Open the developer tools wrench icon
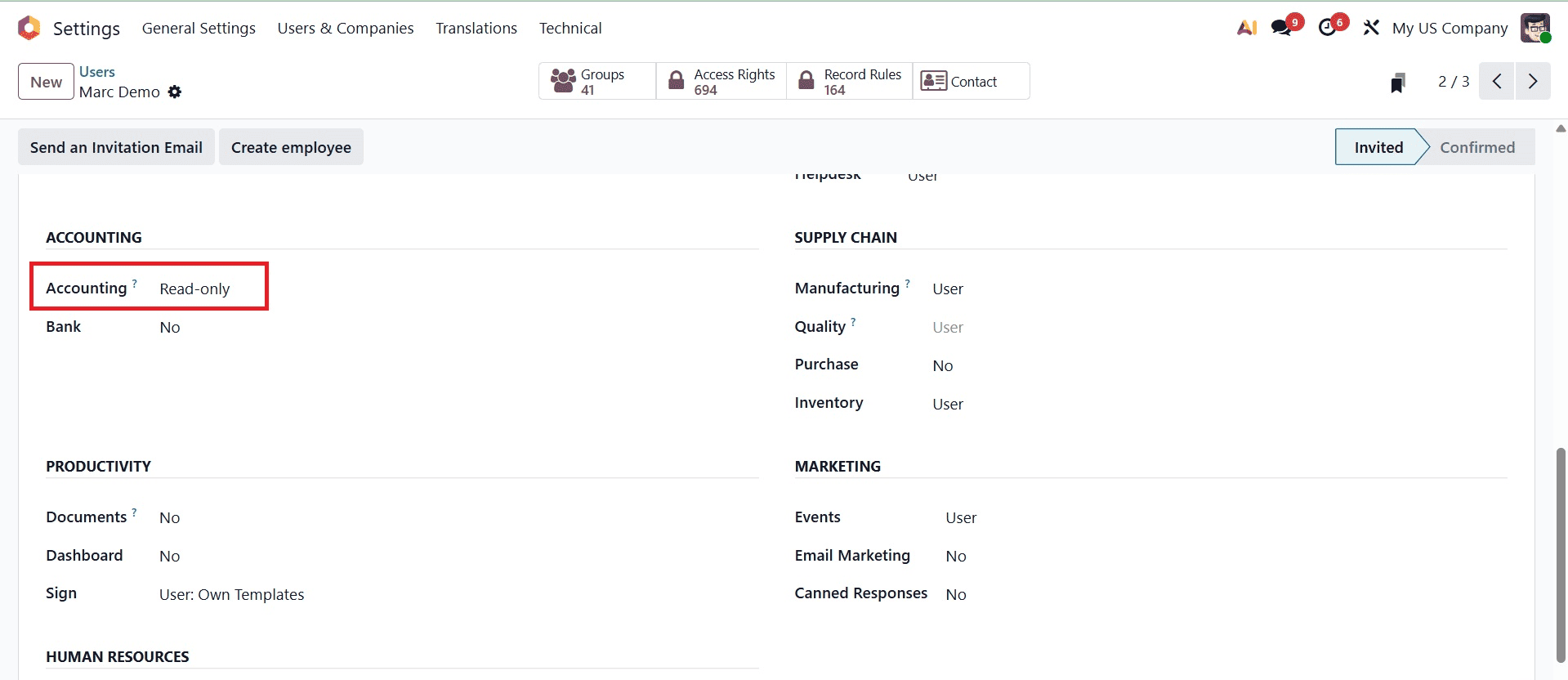This screenshot has width=1568, height=680. tap(1370, 27)
